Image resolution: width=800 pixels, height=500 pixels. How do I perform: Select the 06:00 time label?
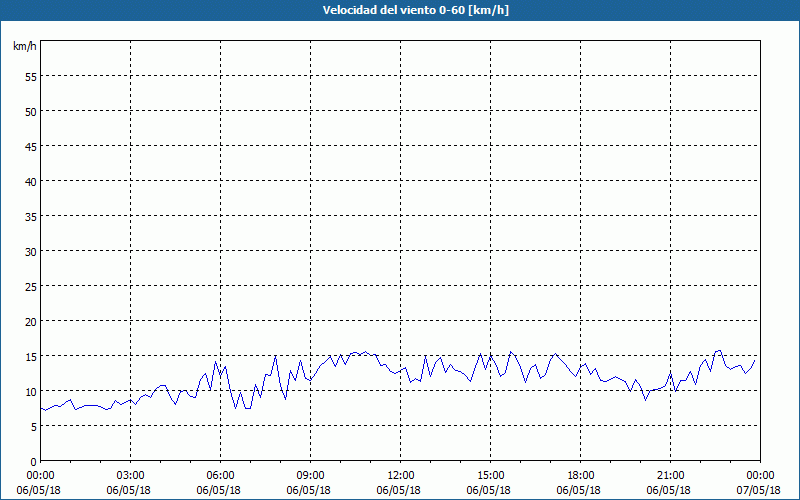pos(220,476)
